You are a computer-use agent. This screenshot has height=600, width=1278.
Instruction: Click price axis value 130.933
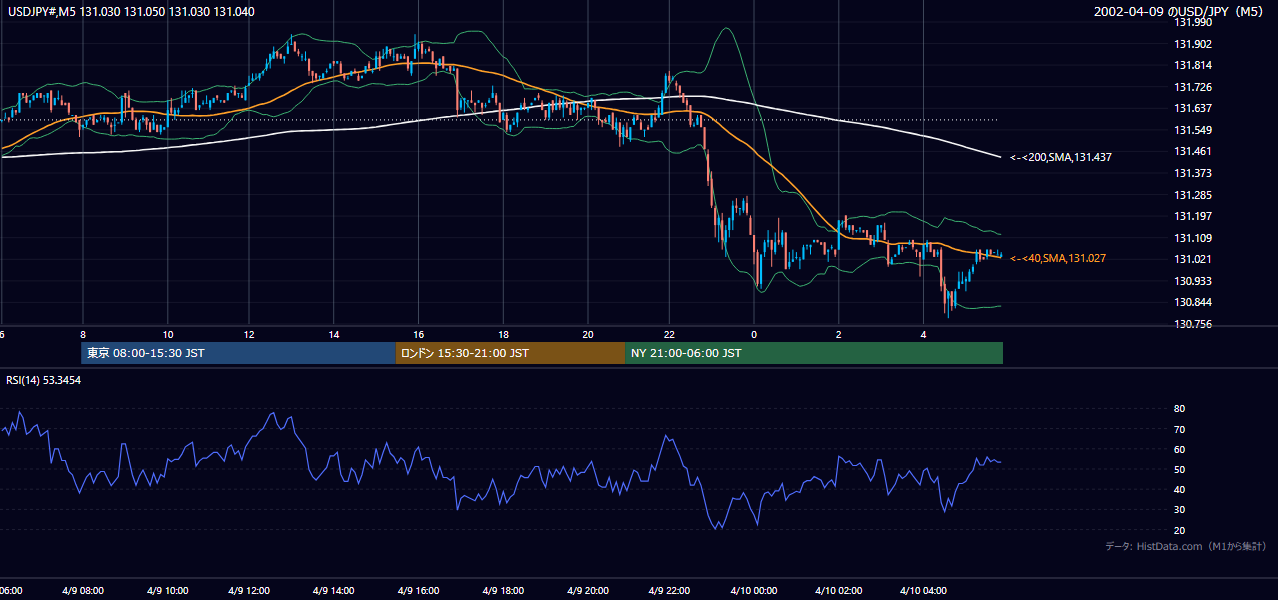point(1194,282)
